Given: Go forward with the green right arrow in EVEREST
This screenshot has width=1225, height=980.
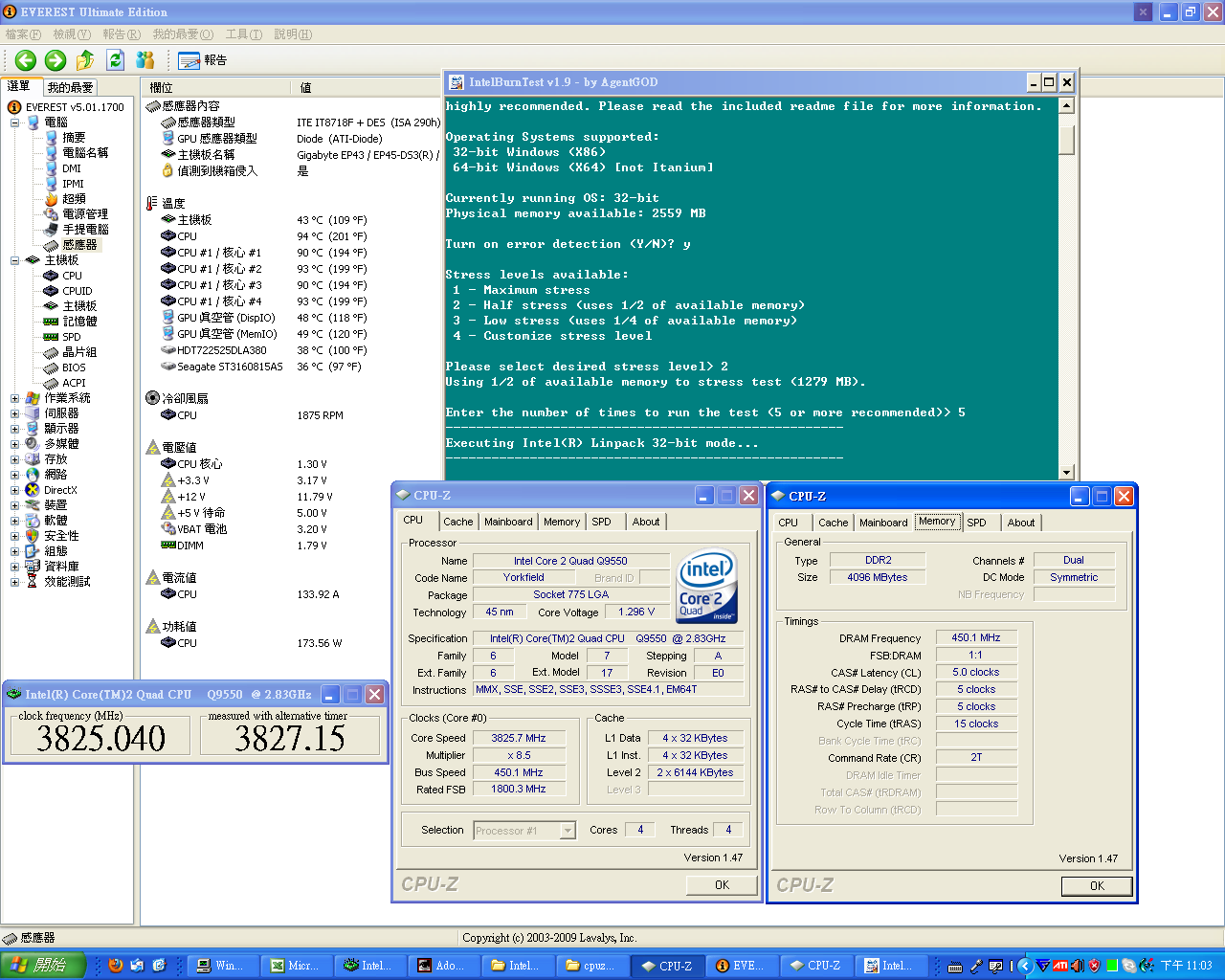Looking at the screenshot, I should coord(56,60).
